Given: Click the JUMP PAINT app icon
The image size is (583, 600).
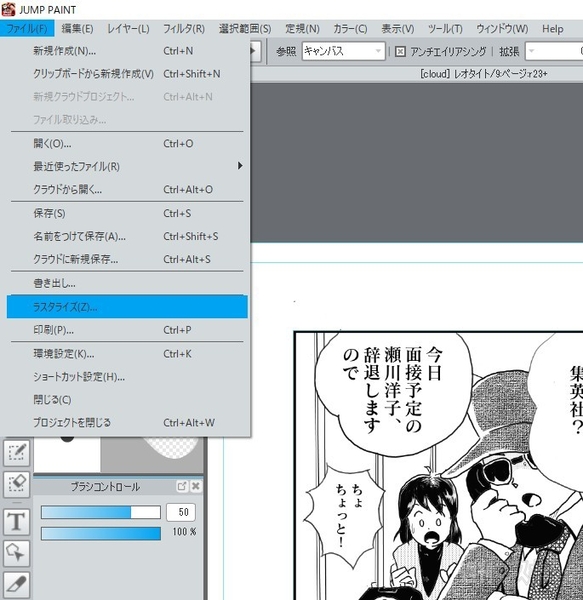Looking at the screenshot, I should click(x=8, y=9).
